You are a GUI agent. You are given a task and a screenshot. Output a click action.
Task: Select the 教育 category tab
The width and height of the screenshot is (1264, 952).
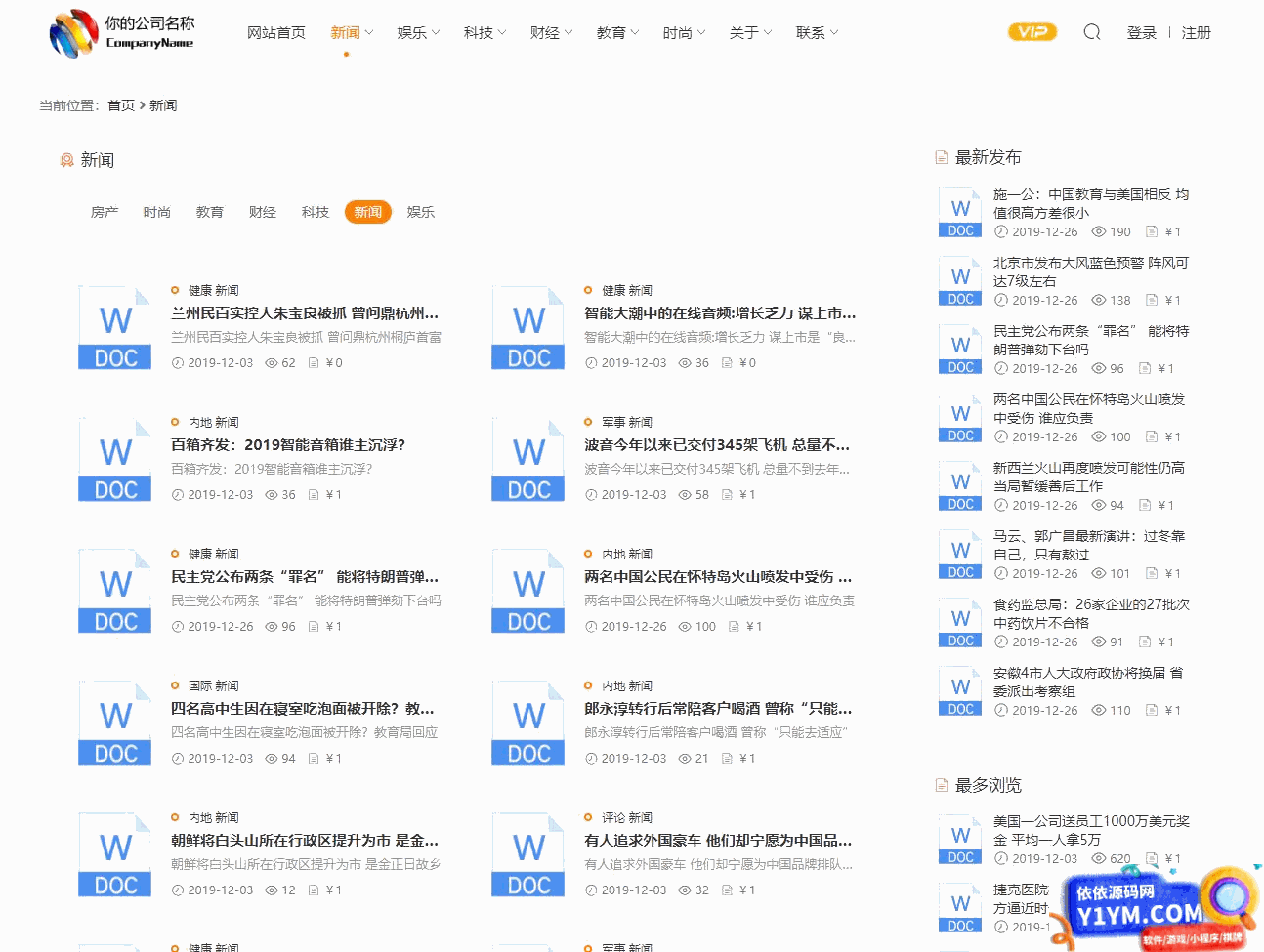(210, 212)
